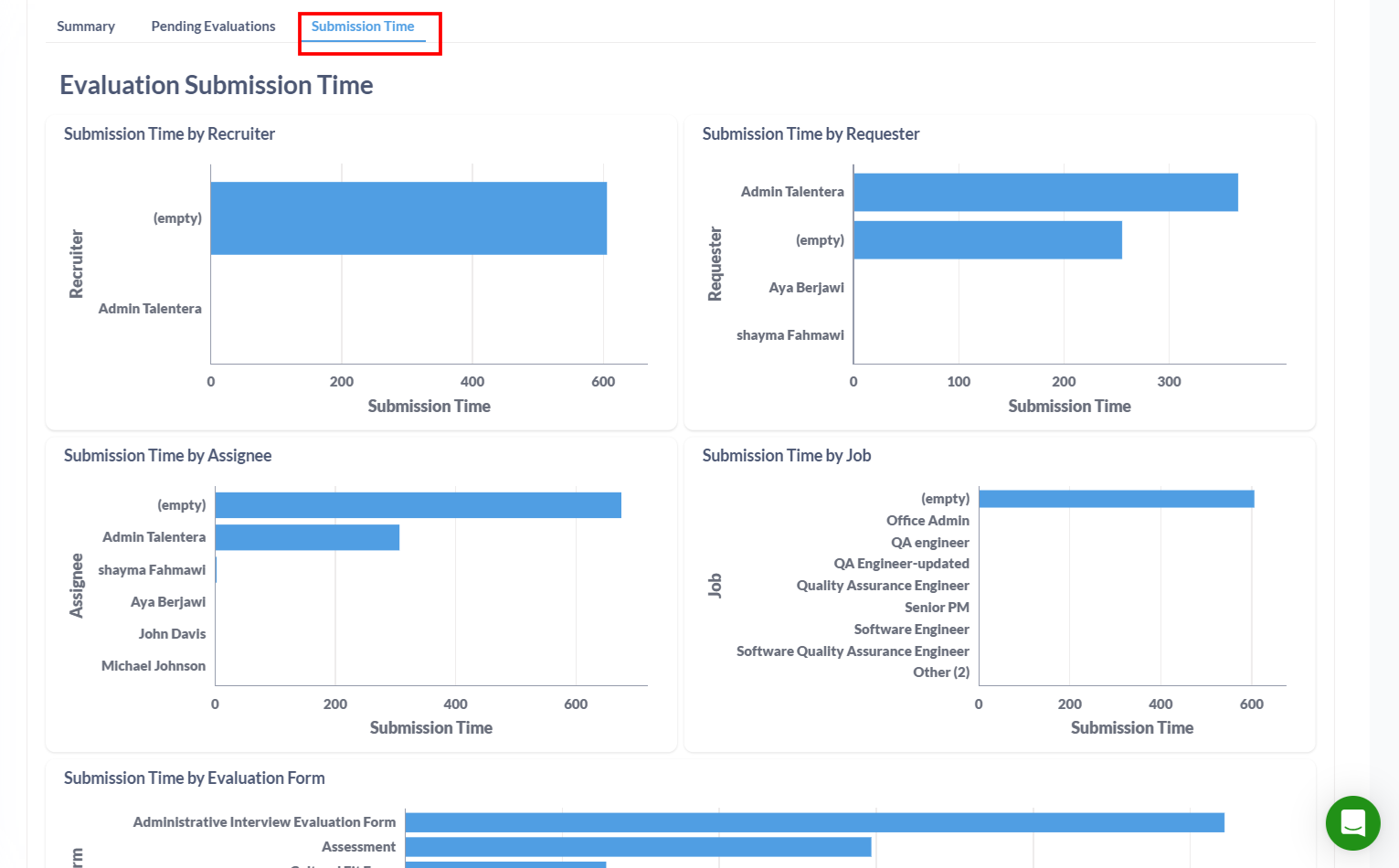Click the Submission Time by Evaluation Form title
This screenshot has height=868, width=1399.
click(x=194, y=778)
